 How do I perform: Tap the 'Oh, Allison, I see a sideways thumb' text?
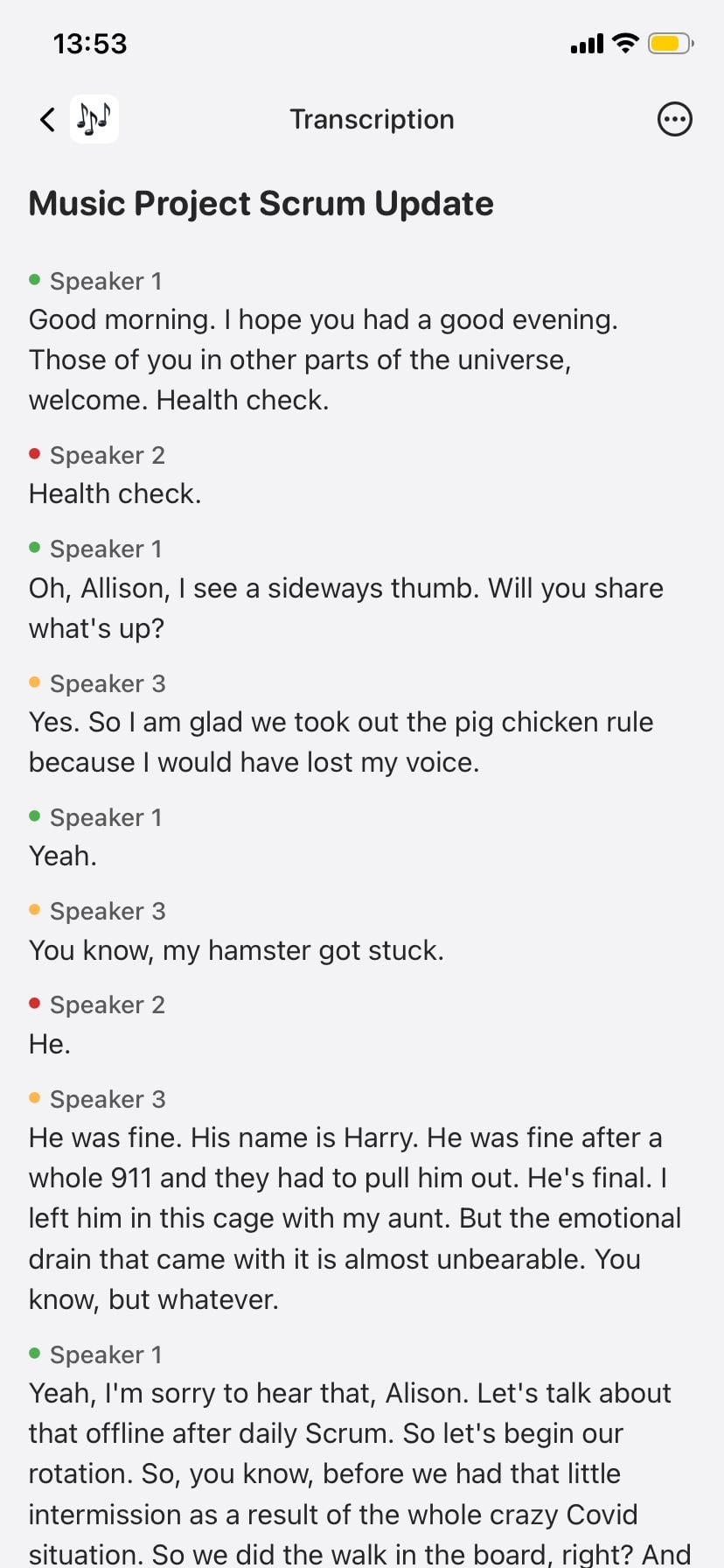(x=346, y=608)
